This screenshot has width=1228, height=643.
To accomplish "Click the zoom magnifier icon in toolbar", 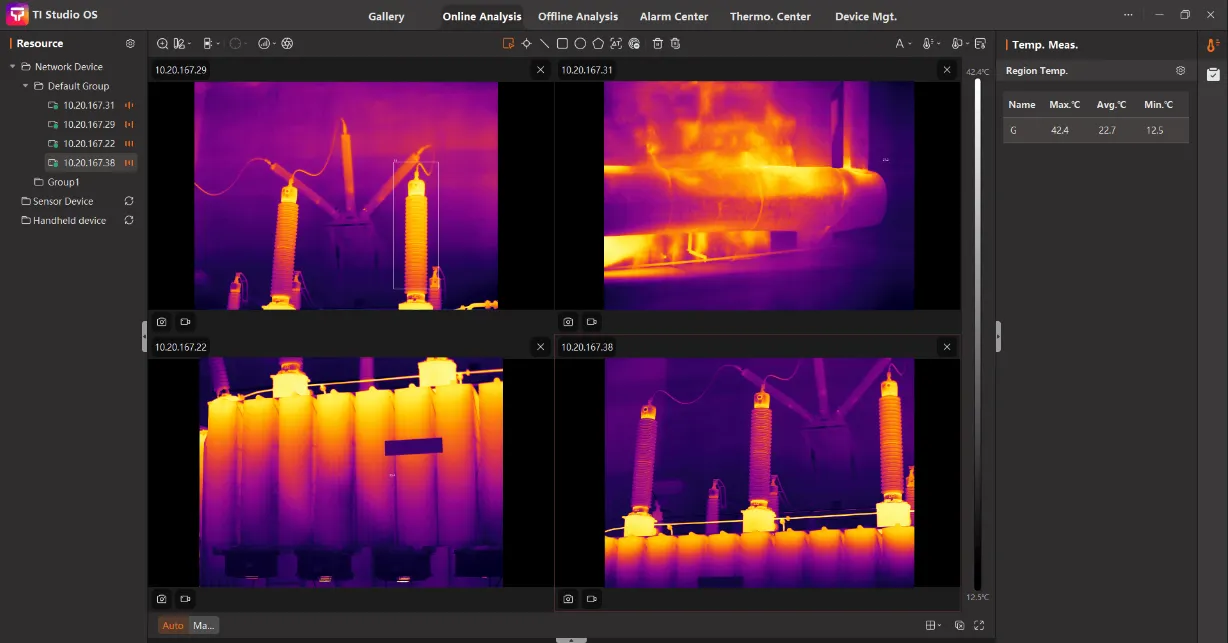I will [163, 44].
